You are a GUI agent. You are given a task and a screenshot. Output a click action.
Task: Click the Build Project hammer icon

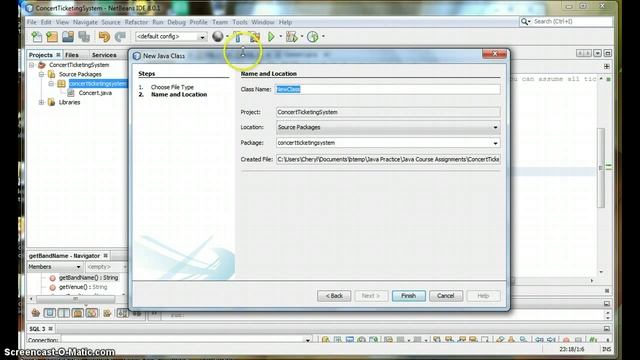click(238, 37)
